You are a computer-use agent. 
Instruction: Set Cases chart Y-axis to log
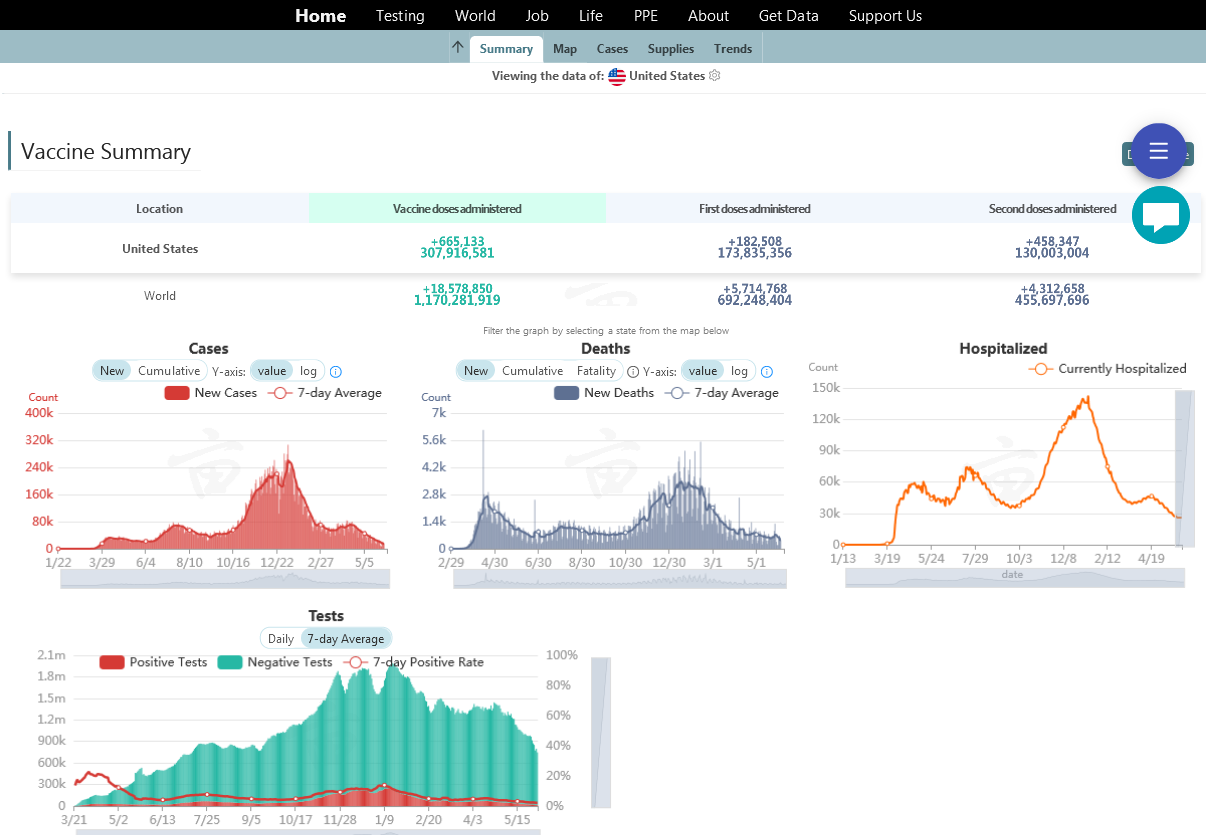[x=308, y=371]
